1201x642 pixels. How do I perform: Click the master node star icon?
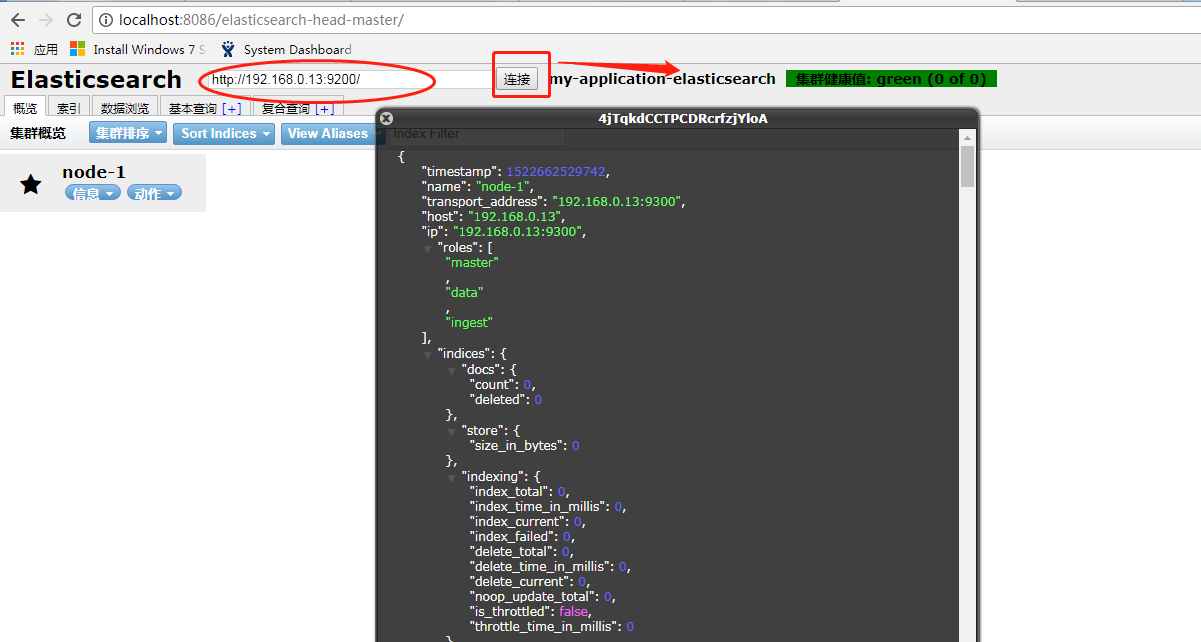tap(31, 183)
